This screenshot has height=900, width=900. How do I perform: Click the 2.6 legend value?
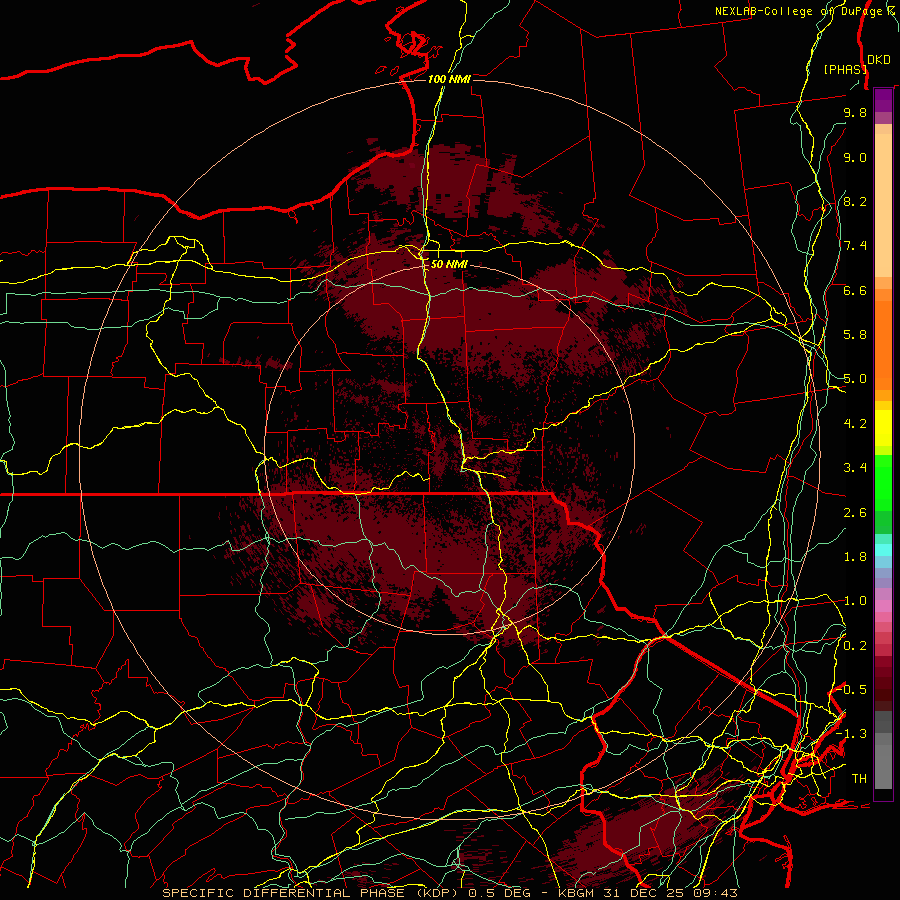click(x=855, y=513)
